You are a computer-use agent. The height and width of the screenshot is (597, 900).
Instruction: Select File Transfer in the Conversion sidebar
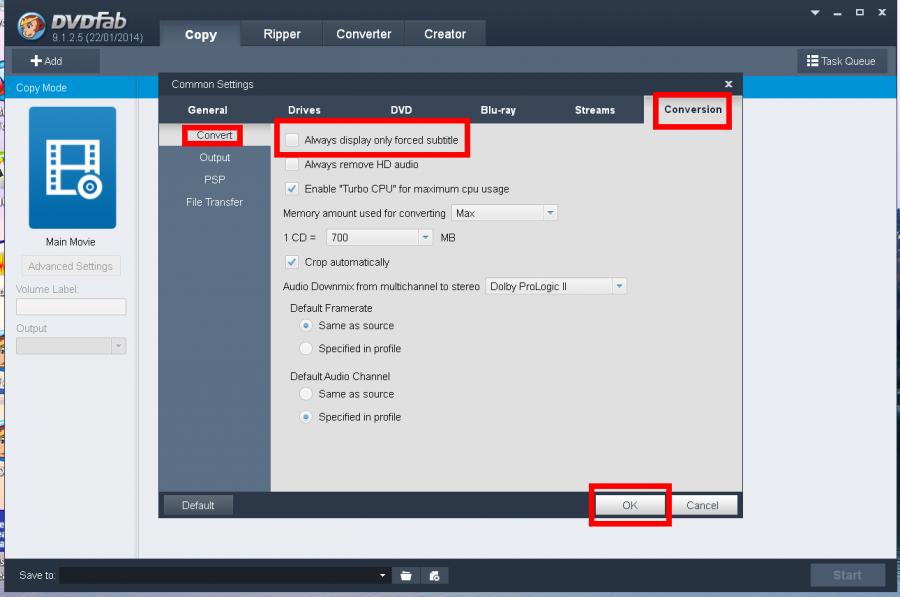point(215,202)
